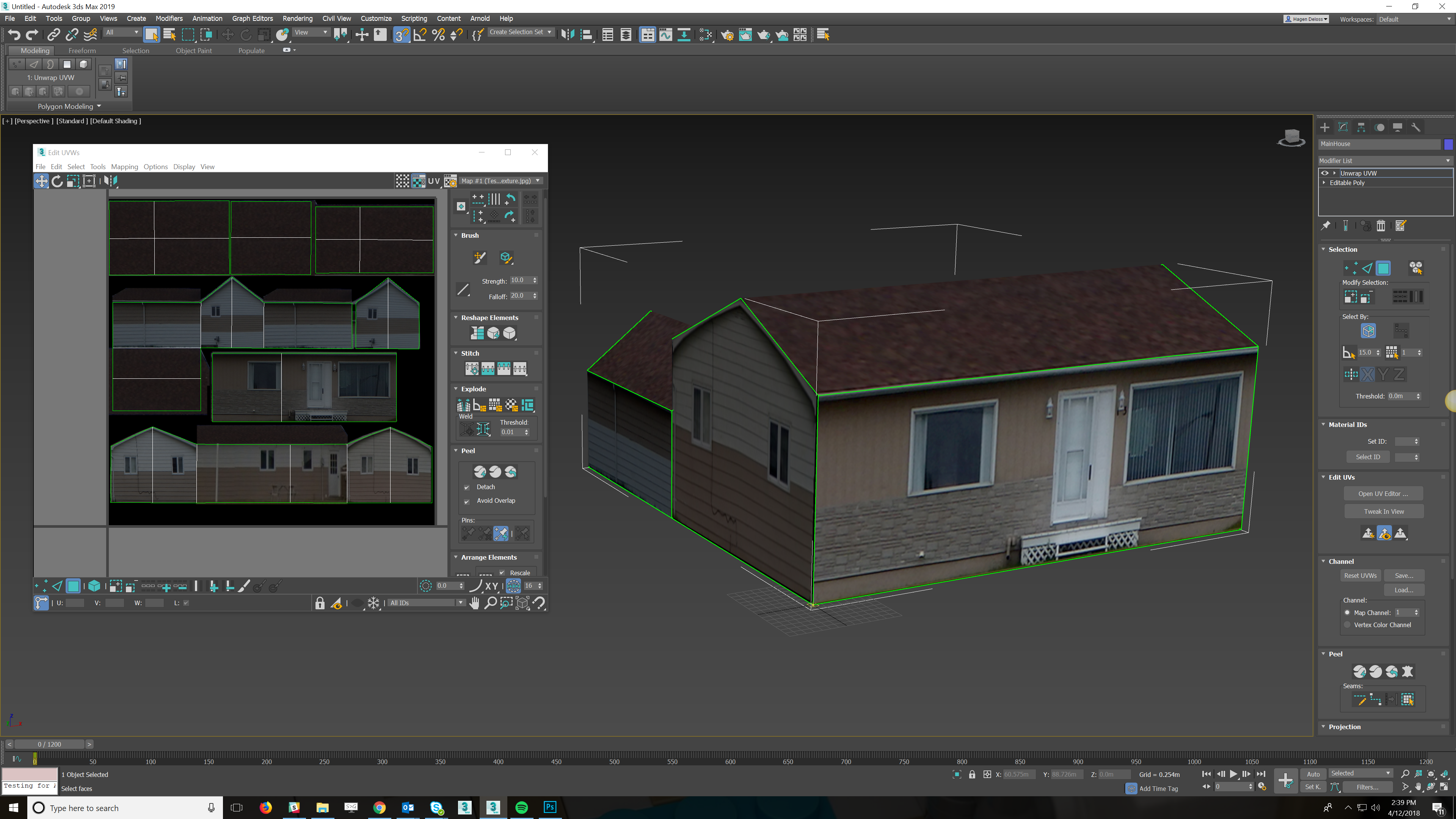Open the Rendering menu
Image resolution: width=1456 pixels, height=819 pixels.
(x=297, y=19)
